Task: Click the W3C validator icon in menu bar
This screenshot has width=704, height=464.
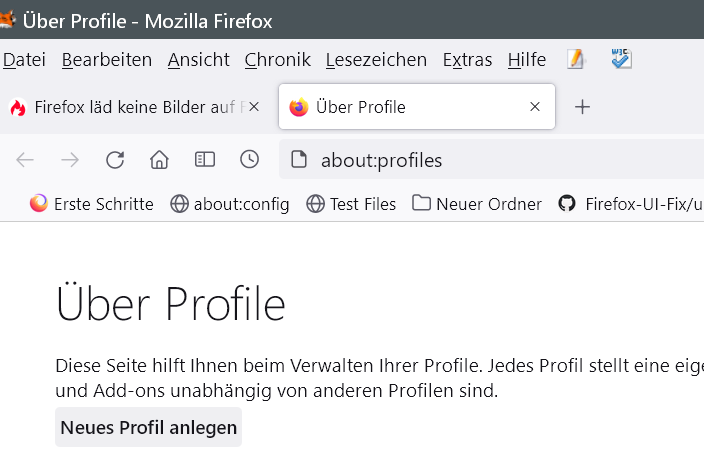Action: 621,60
